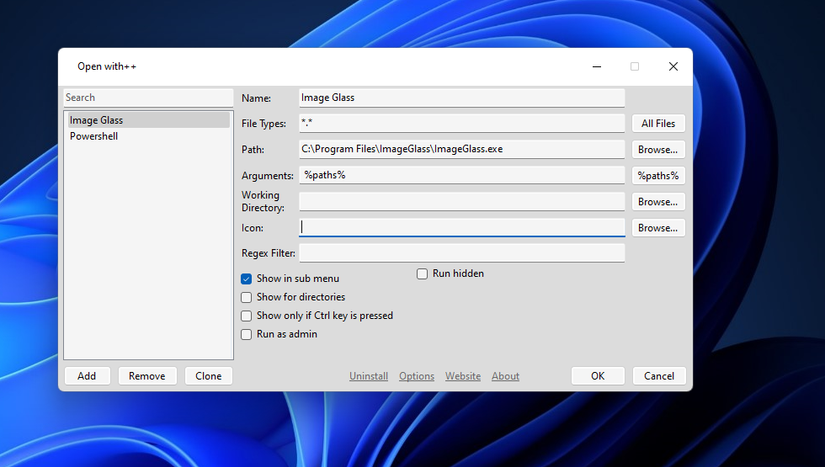Visit the Website link

(x=462, y=376)
